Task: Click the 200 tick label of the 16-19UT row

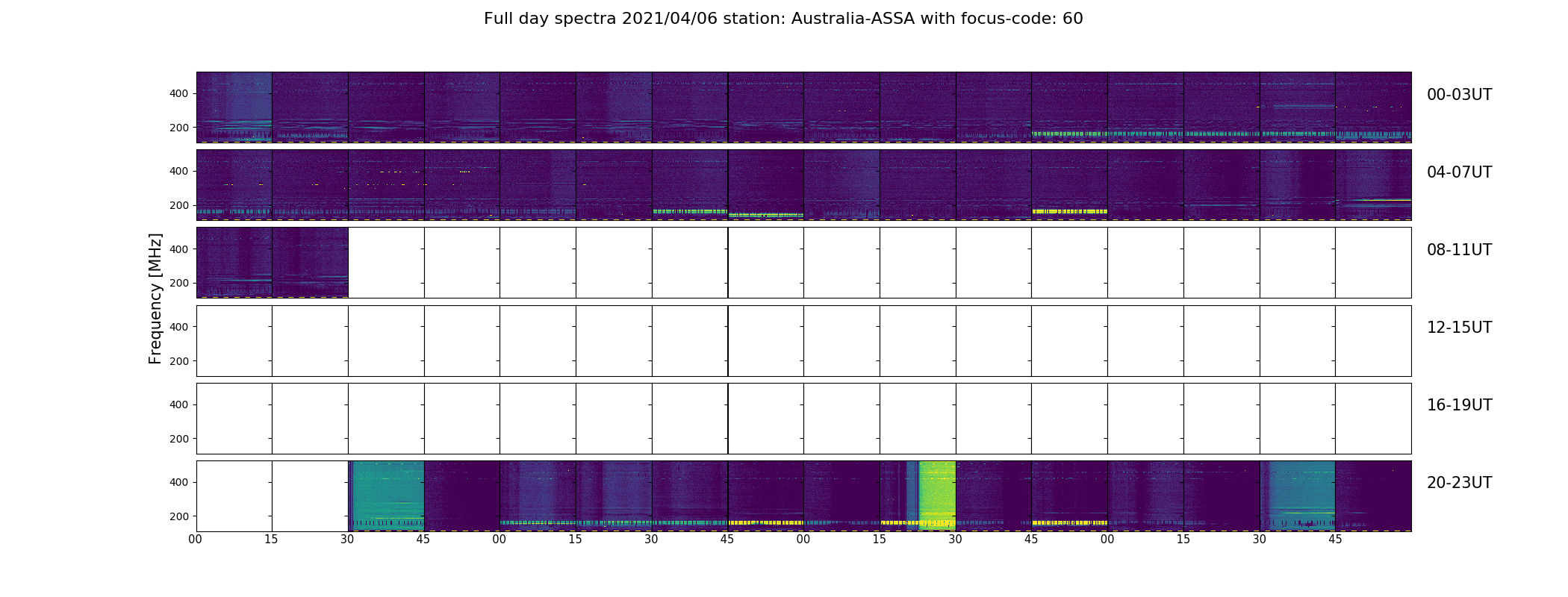Action: (x=179, y=439)
